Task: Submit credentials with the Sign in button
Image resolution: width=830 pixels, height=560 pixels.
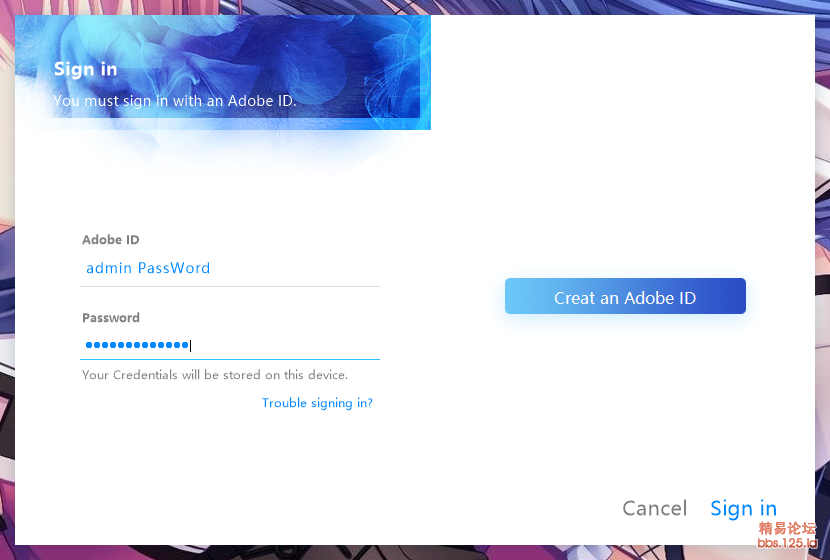Action: pyautogui.click(x=743, y=508)
